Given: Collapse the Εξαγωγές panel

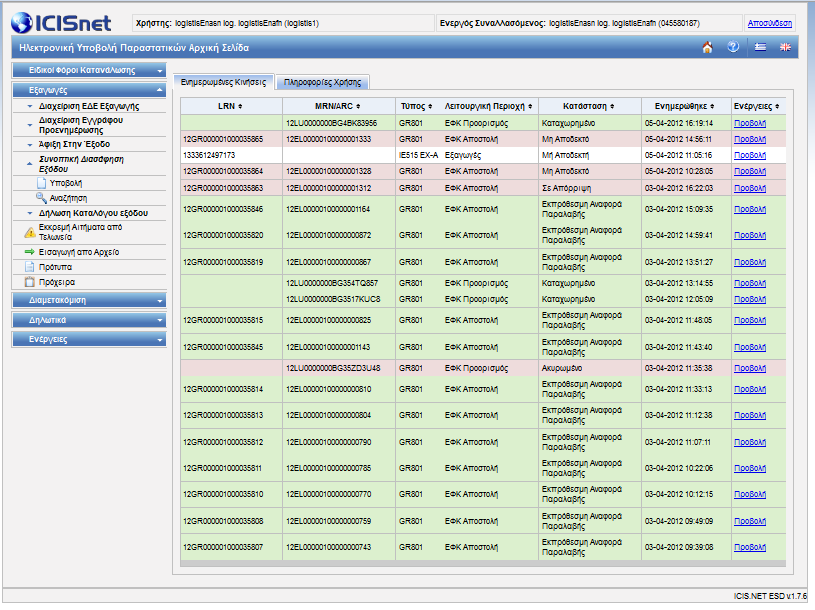Looking at the screenshot, I should coord(89,90).
